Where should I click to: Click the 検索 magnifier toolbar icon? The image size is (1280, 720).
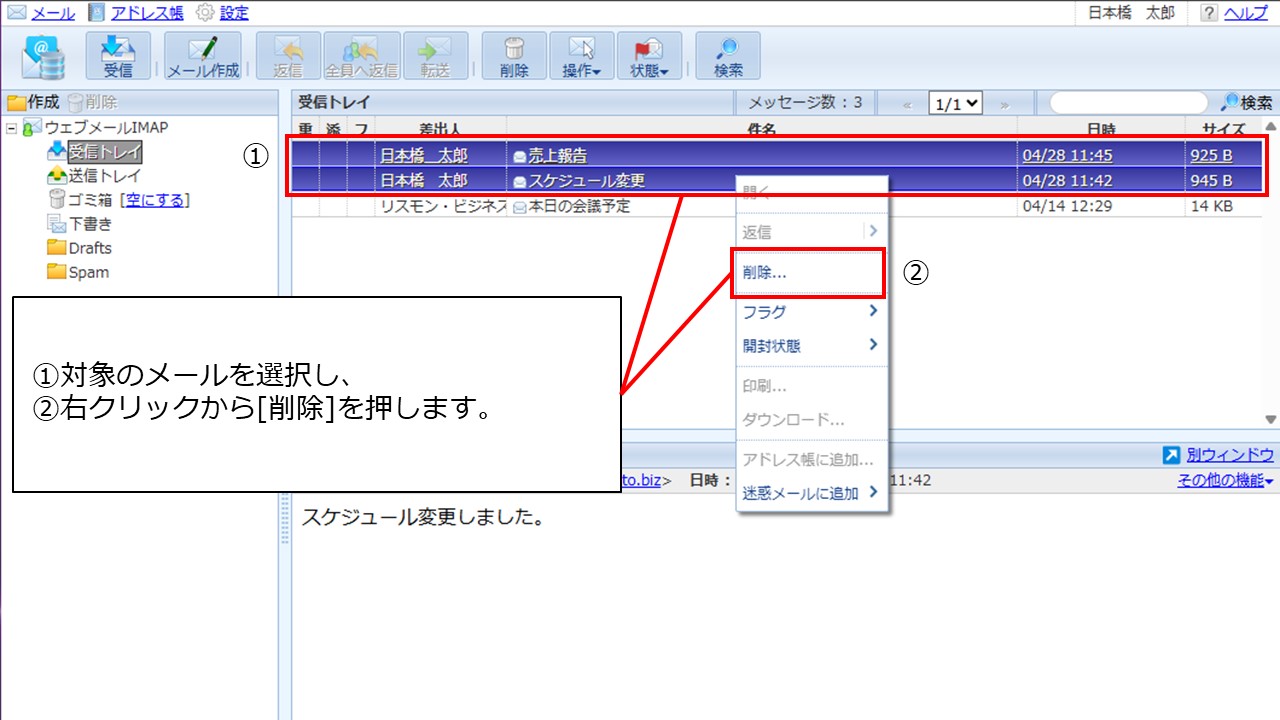(728, 56)
